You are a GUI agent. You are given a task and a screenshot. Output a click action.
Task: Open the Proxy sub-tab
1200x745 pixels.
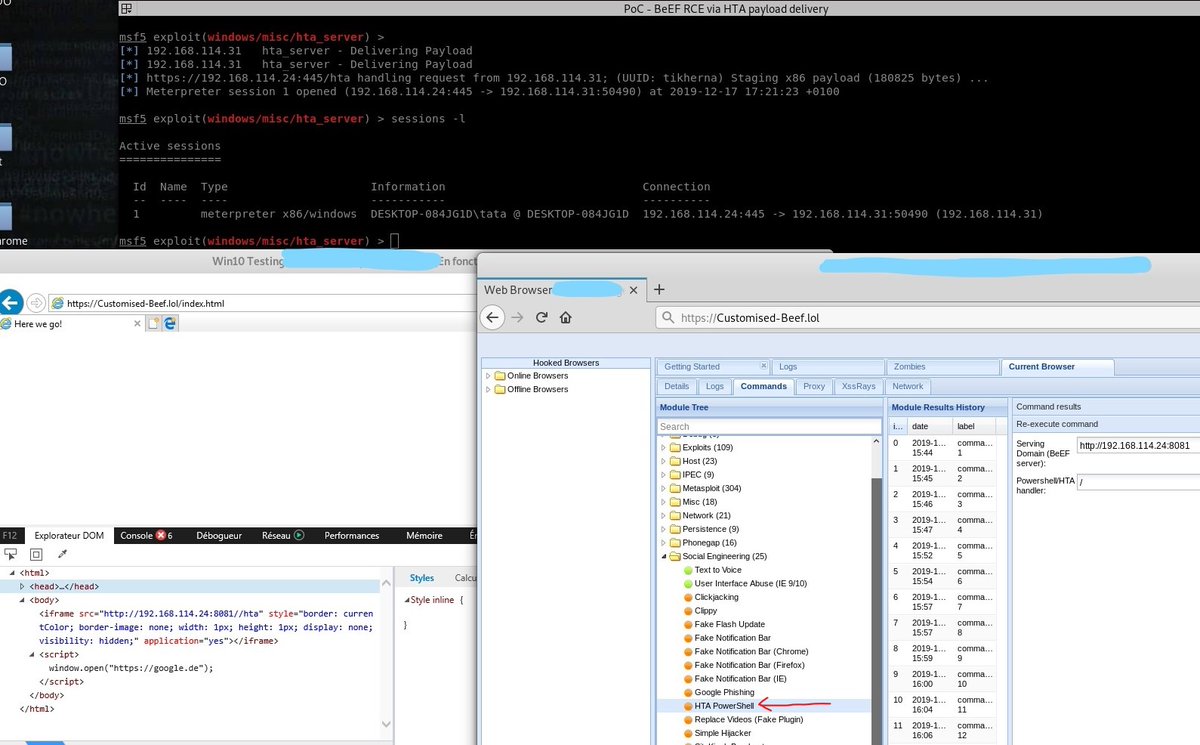814,386
